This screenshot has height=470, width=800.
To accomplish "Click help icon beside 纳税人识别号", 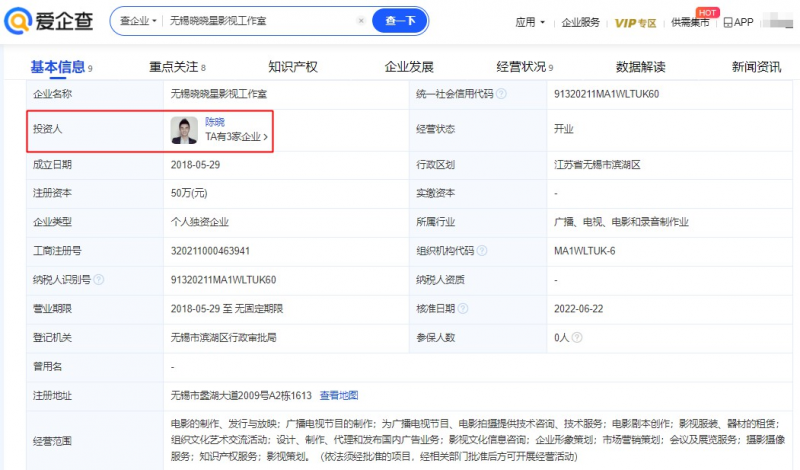I will click(98, 280).
